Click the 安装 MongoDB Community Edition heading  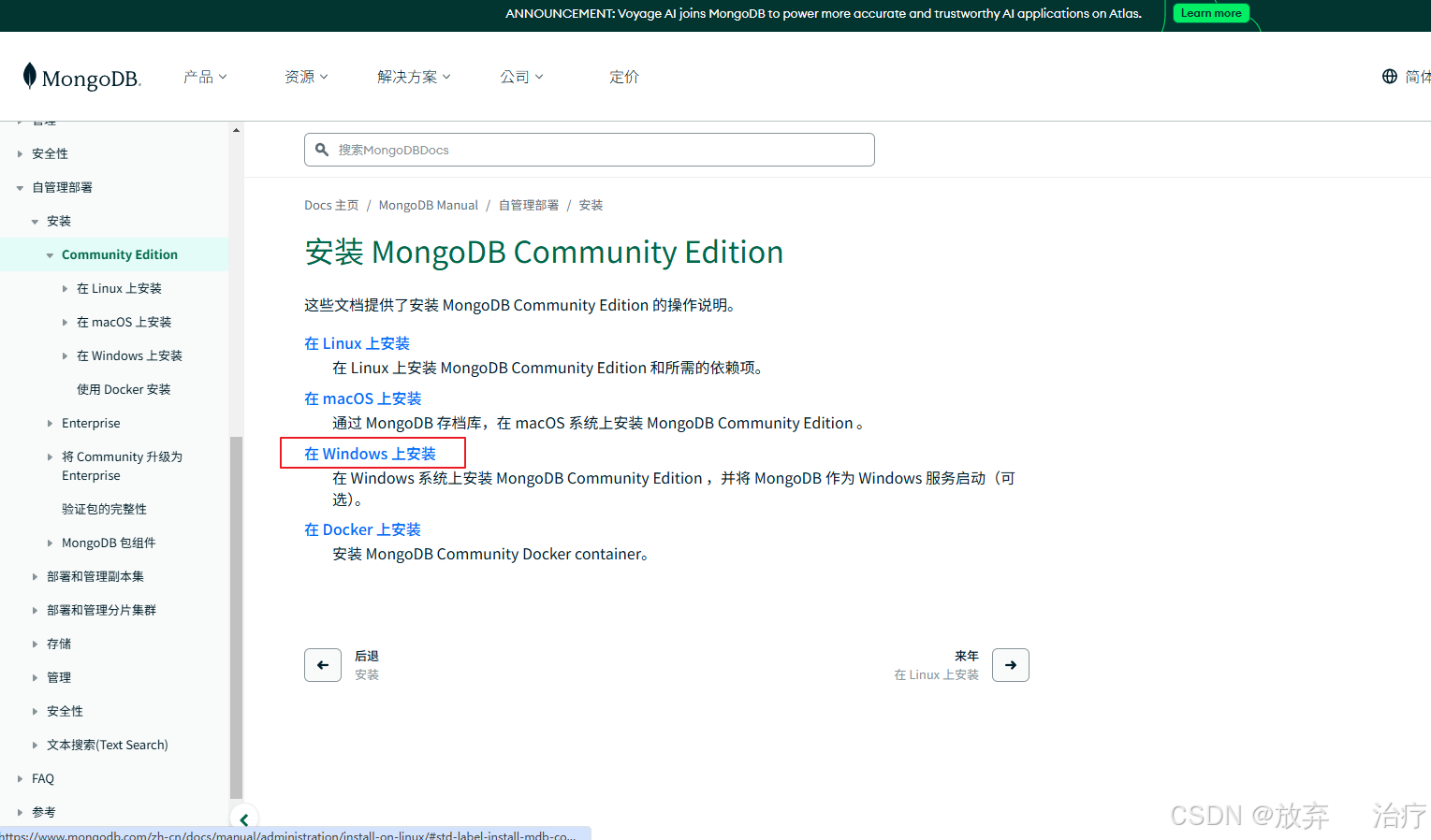tap(544, 252)
